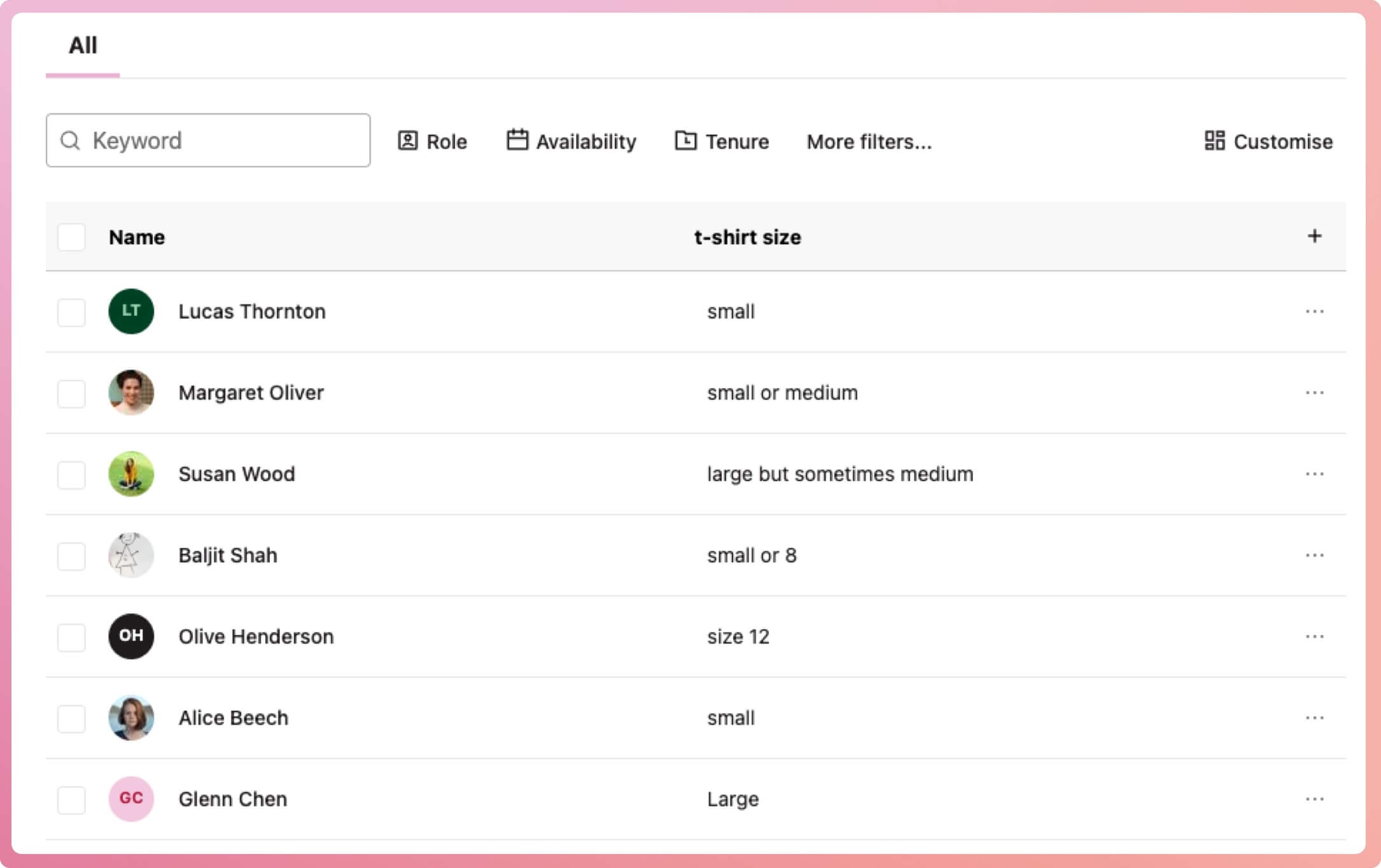The height and width of the screenshot is (868, 1381).
Task: Sort by t-shirt size column header
Action: click(747, 237)
